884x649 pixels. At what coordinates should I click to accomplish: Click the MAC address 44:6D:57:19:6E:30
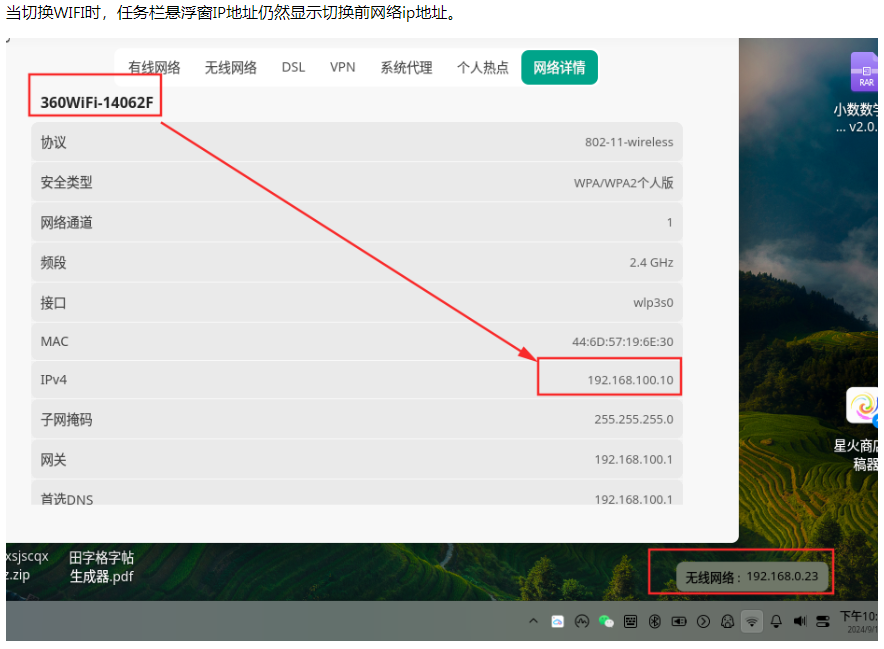point(622,342)
